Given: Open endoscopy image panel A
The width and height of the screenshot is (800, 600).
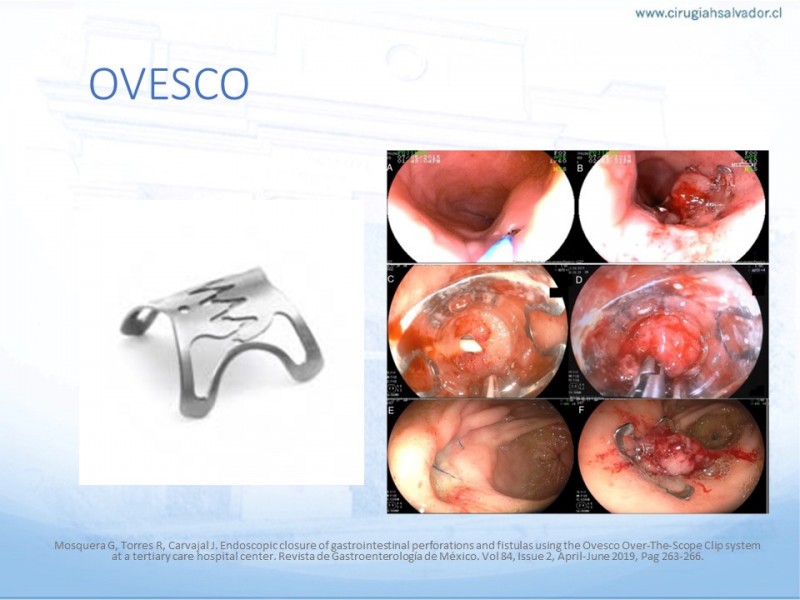Looking at the screenshot, I should [x=481, y=207].
